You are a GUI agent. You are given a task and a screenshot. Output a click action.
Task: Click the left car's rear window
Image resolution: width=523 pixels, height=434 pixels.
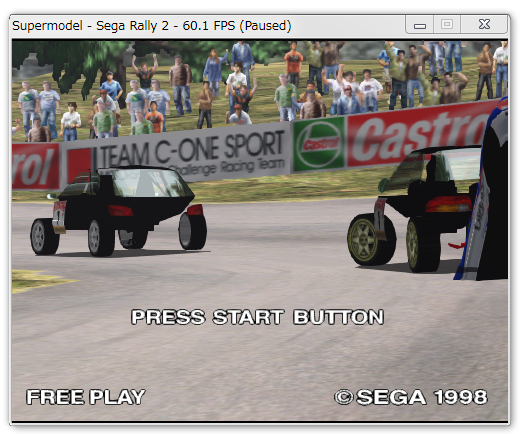pos(147,183)
